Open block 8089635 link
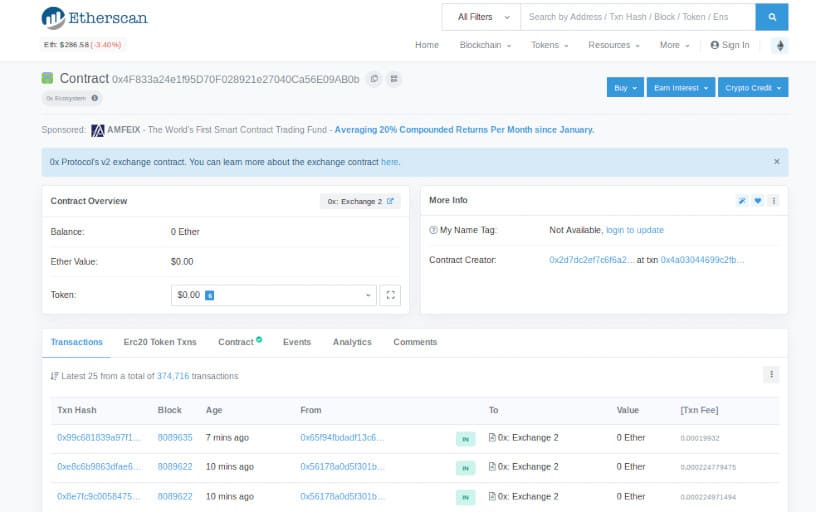 tap(175, 438)
